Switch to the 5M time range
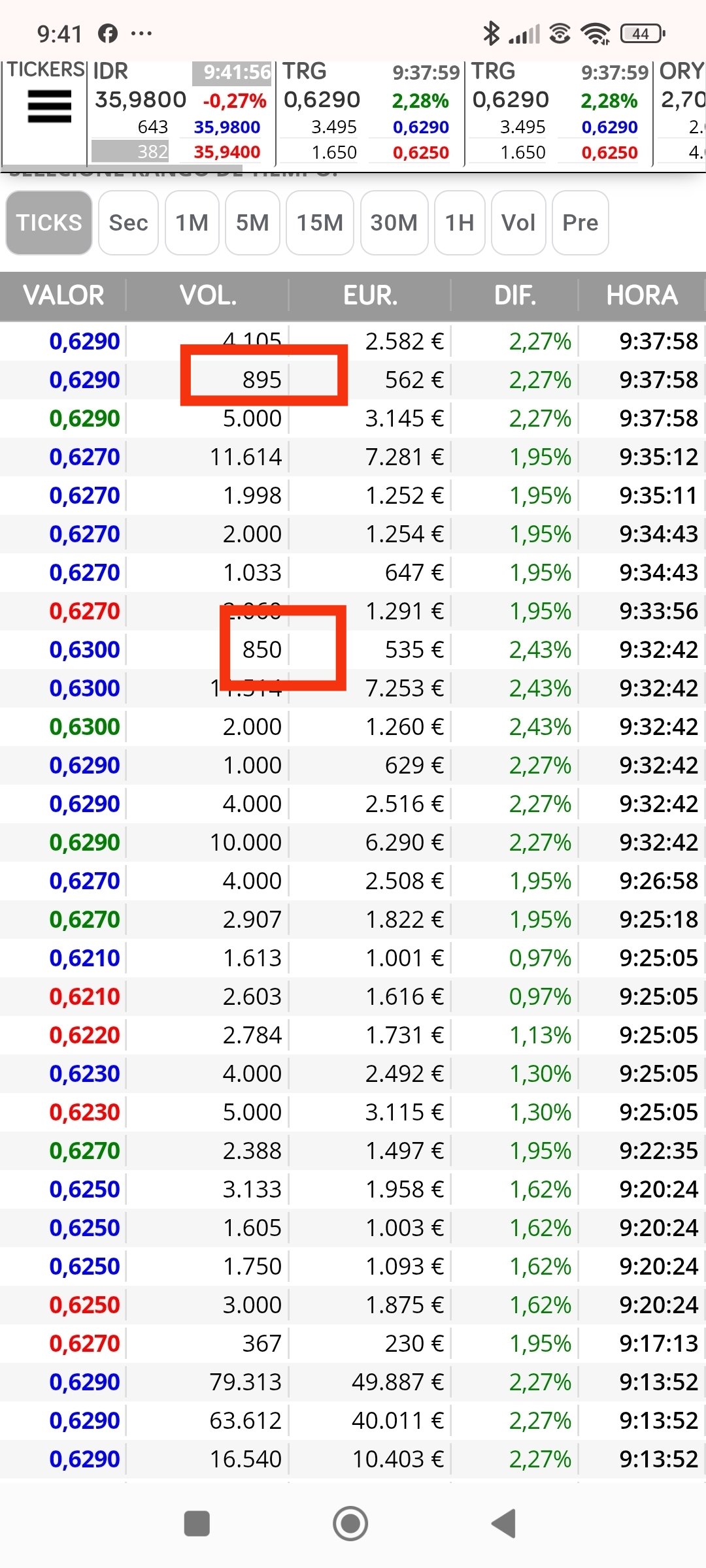 (252, 223)
